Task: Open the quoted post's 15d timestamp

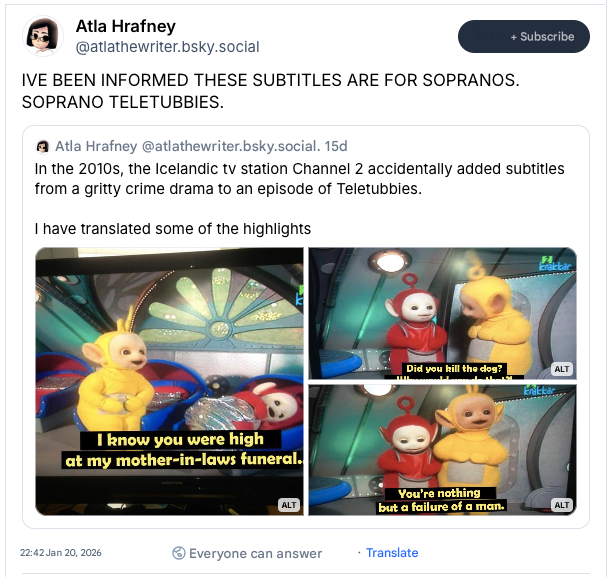Action: tap(336, 146)
